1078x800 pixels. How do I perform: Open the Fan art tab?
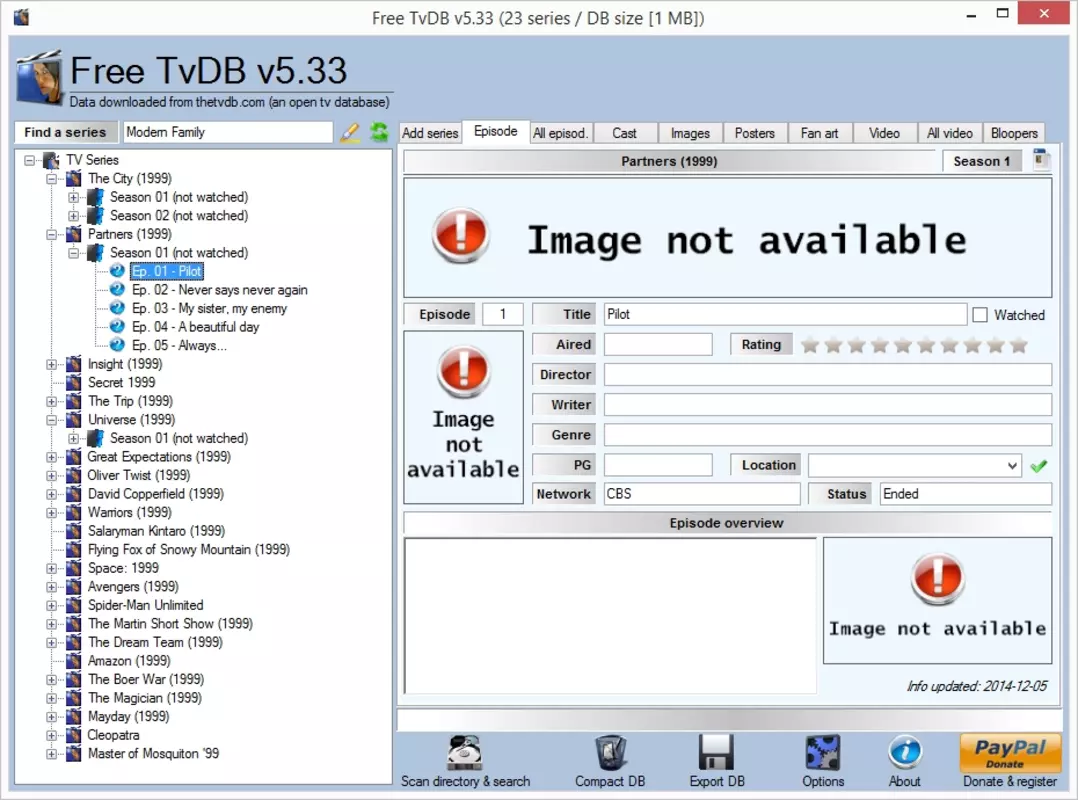click(819, 133)
